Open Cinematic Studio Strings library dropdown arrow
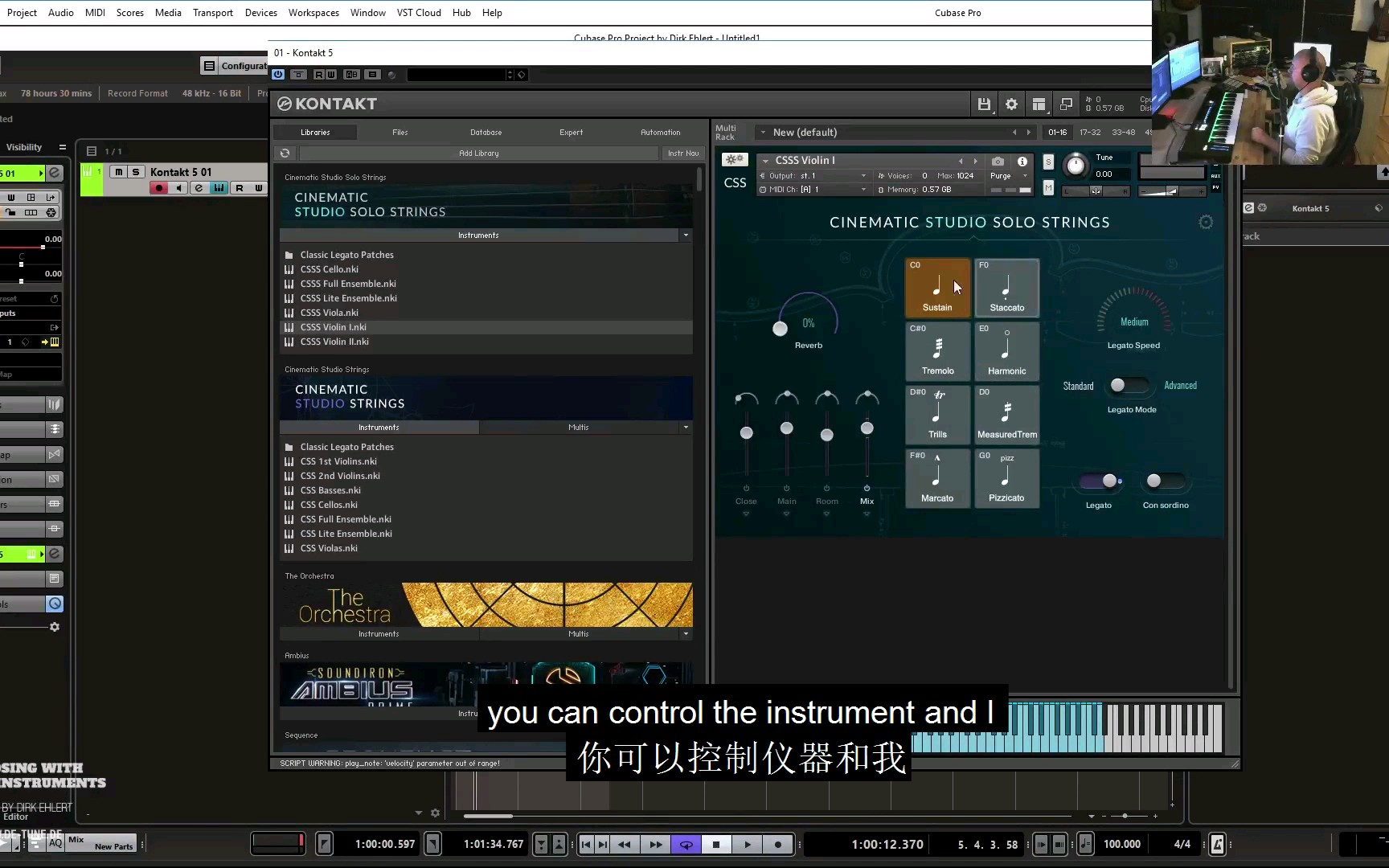 coord(686,428)
